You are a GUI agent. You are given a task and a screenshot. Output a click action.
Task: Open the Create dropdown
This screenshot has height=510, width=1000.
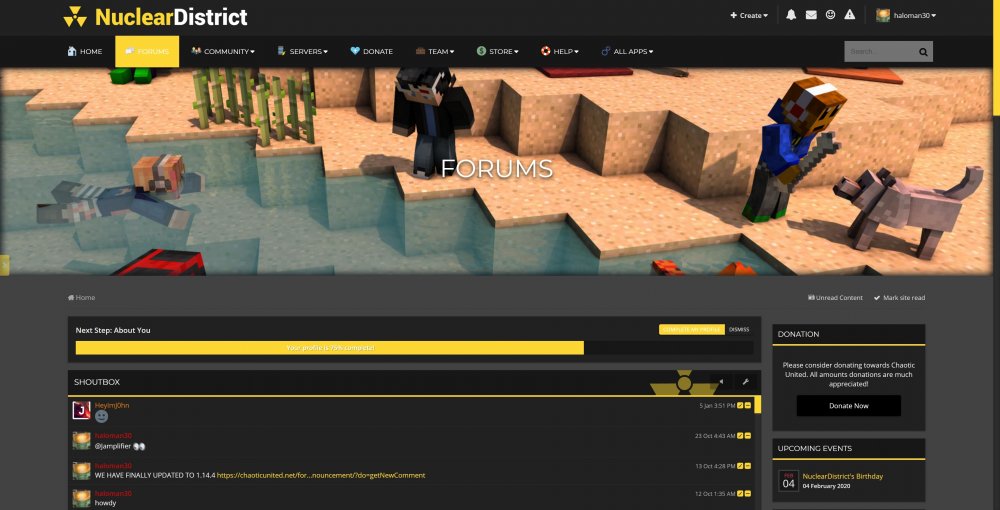tap(749, 15)
